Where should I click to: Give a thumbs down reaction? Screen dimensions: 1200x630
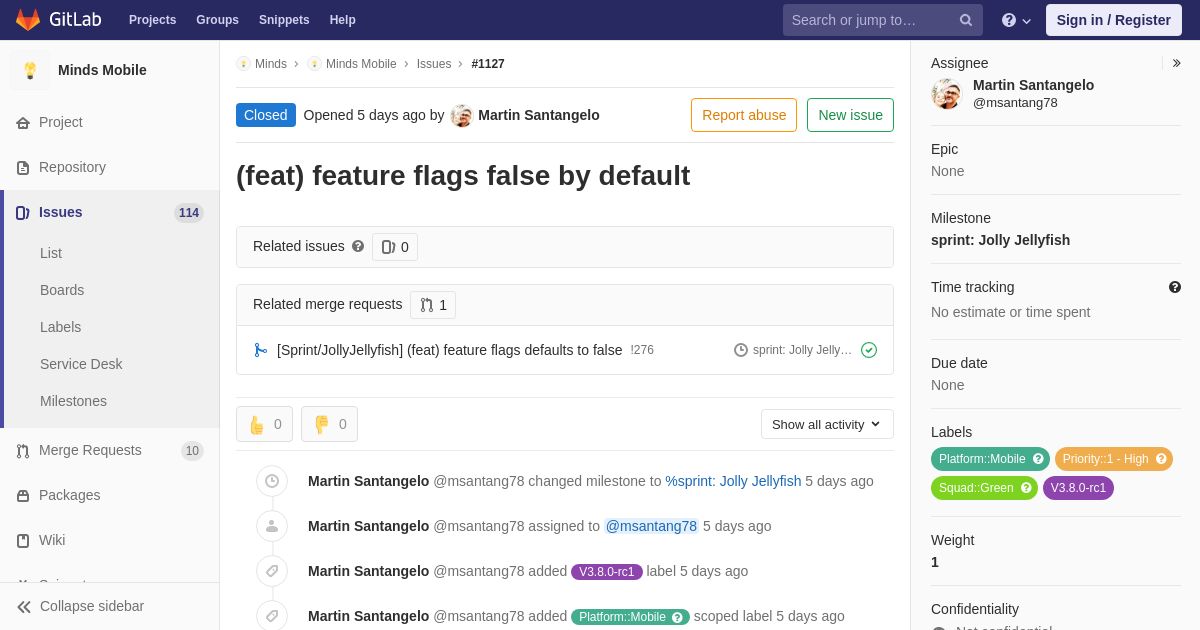pos(330,424)
